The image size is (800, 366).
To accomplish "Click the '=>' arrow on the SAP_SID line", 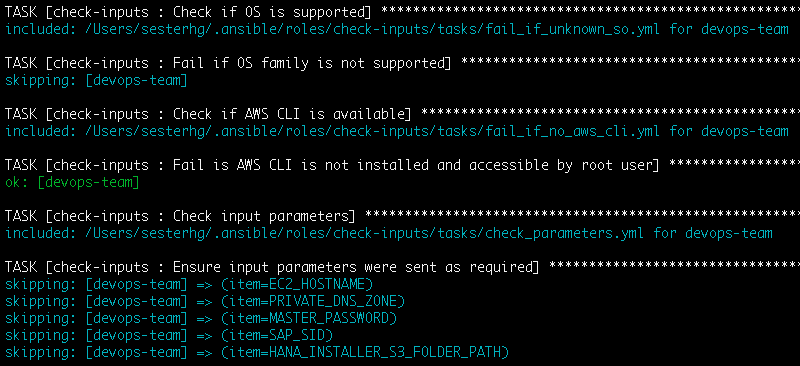I will coord(204,335).
